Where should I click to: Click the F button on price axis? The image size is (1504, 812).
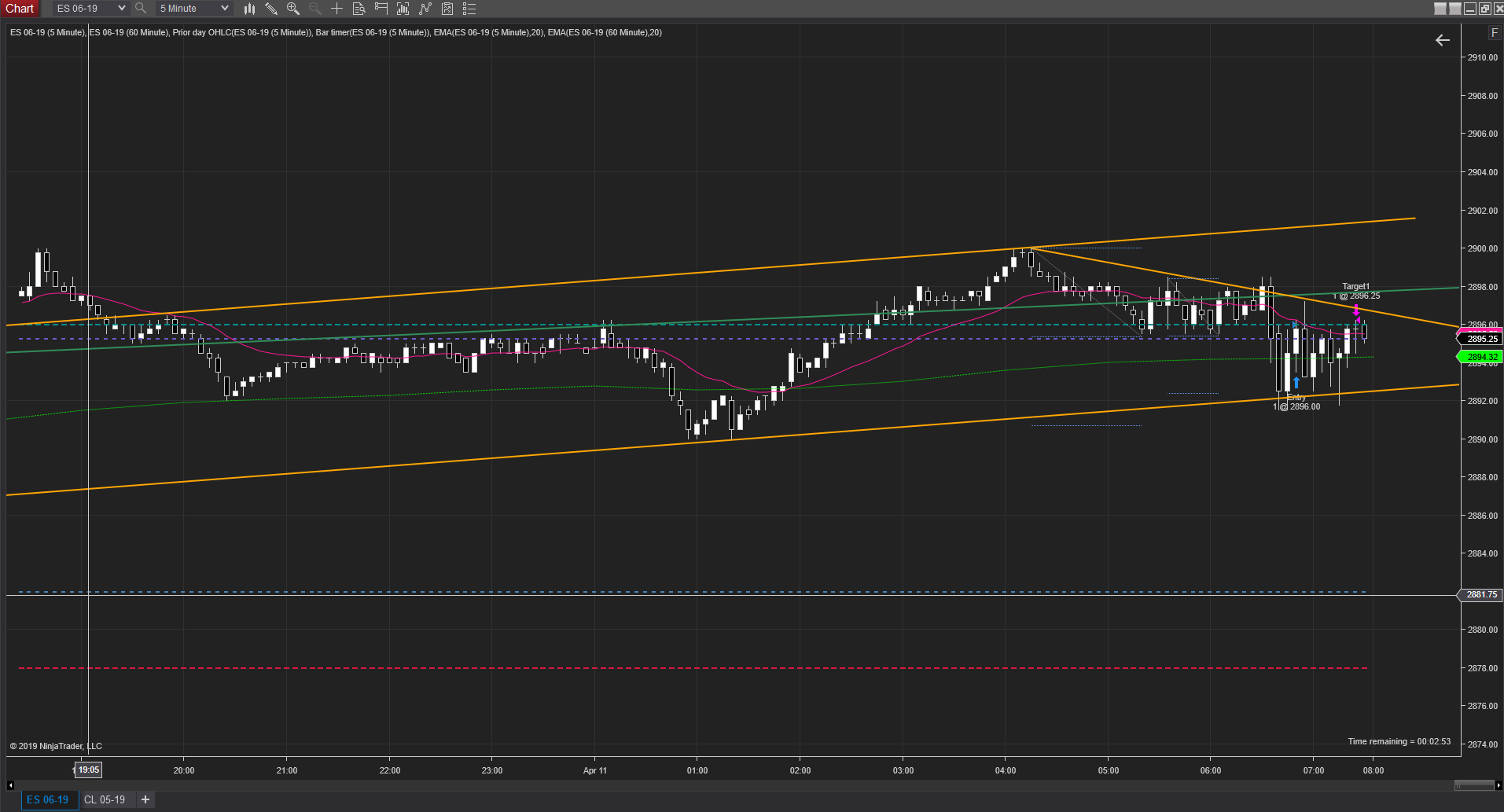(x=1495, y=33)
